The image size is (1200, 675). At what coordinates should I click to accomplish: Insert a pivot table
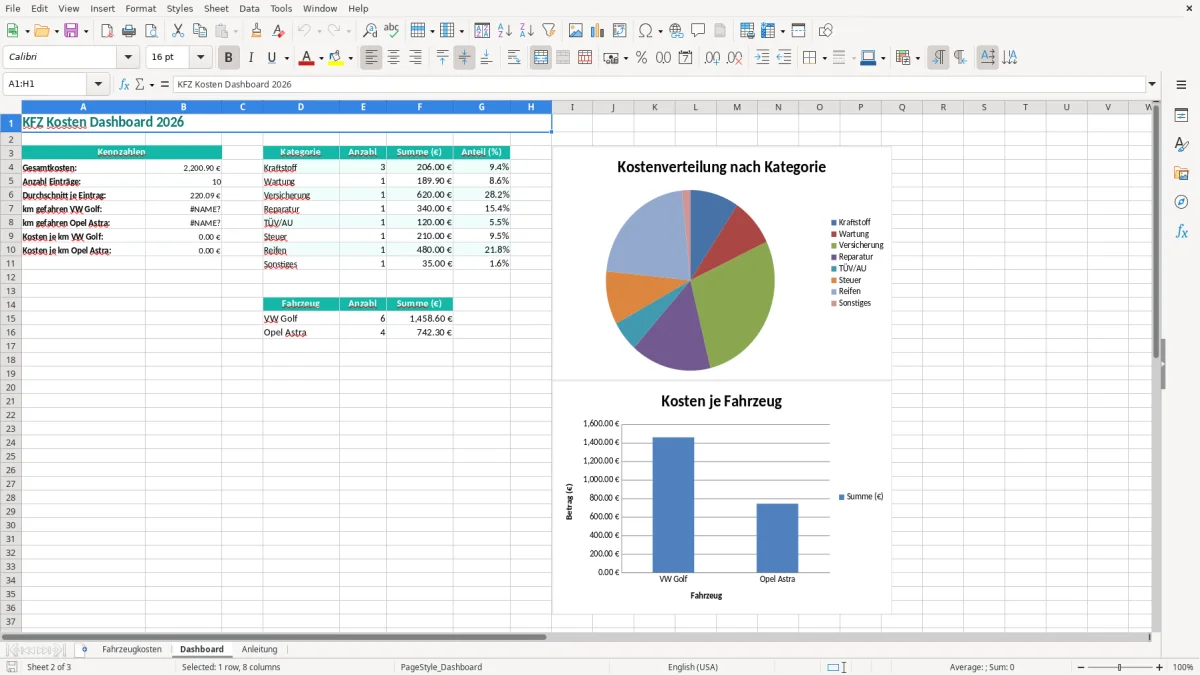pyautogui.click(x=620, y=31)
